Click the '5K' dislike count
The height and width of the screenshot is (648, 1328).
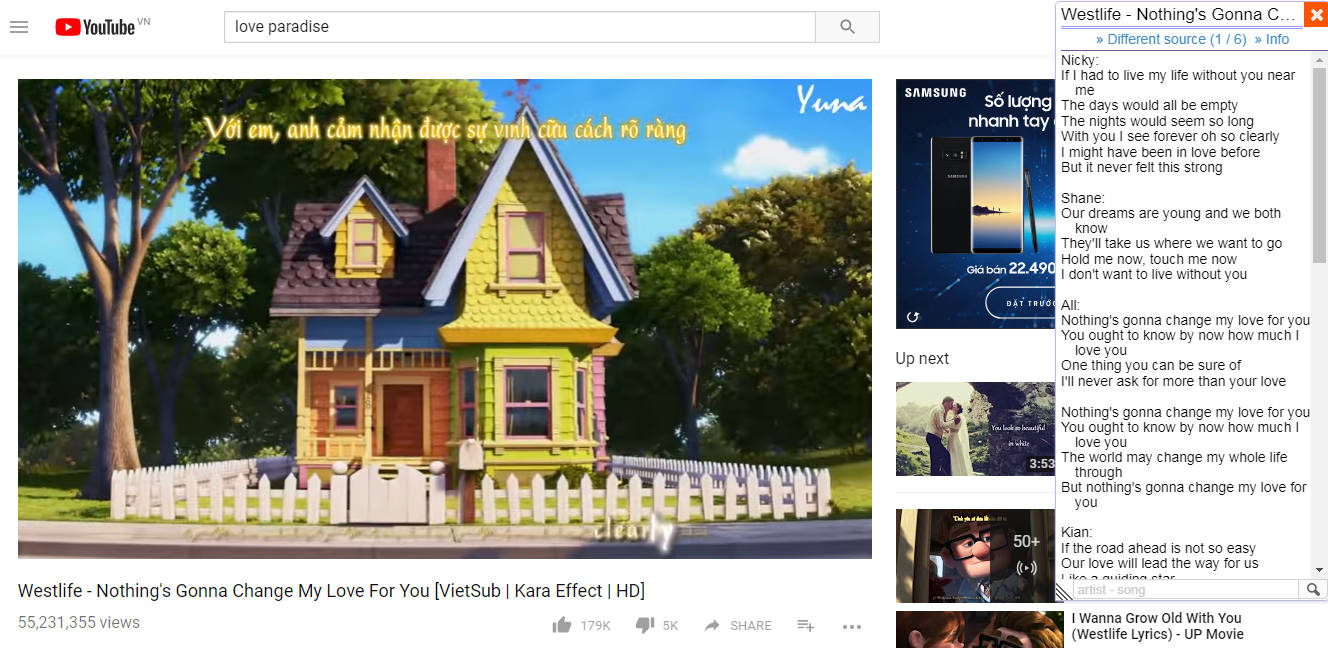click(670, 626)
